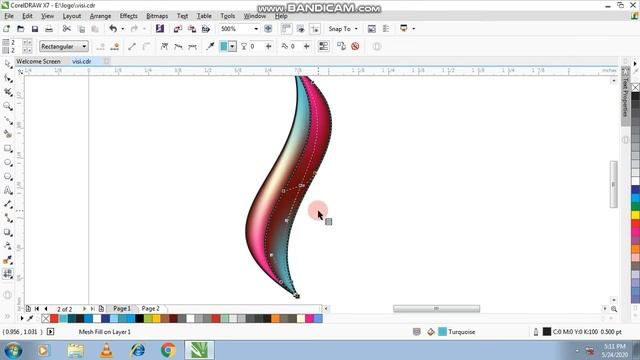Open the Zoom level 500% dropdown
Image resolution: width=640 pixels, height=360 pixels.
pyautogui.click(x=256, y=29)
